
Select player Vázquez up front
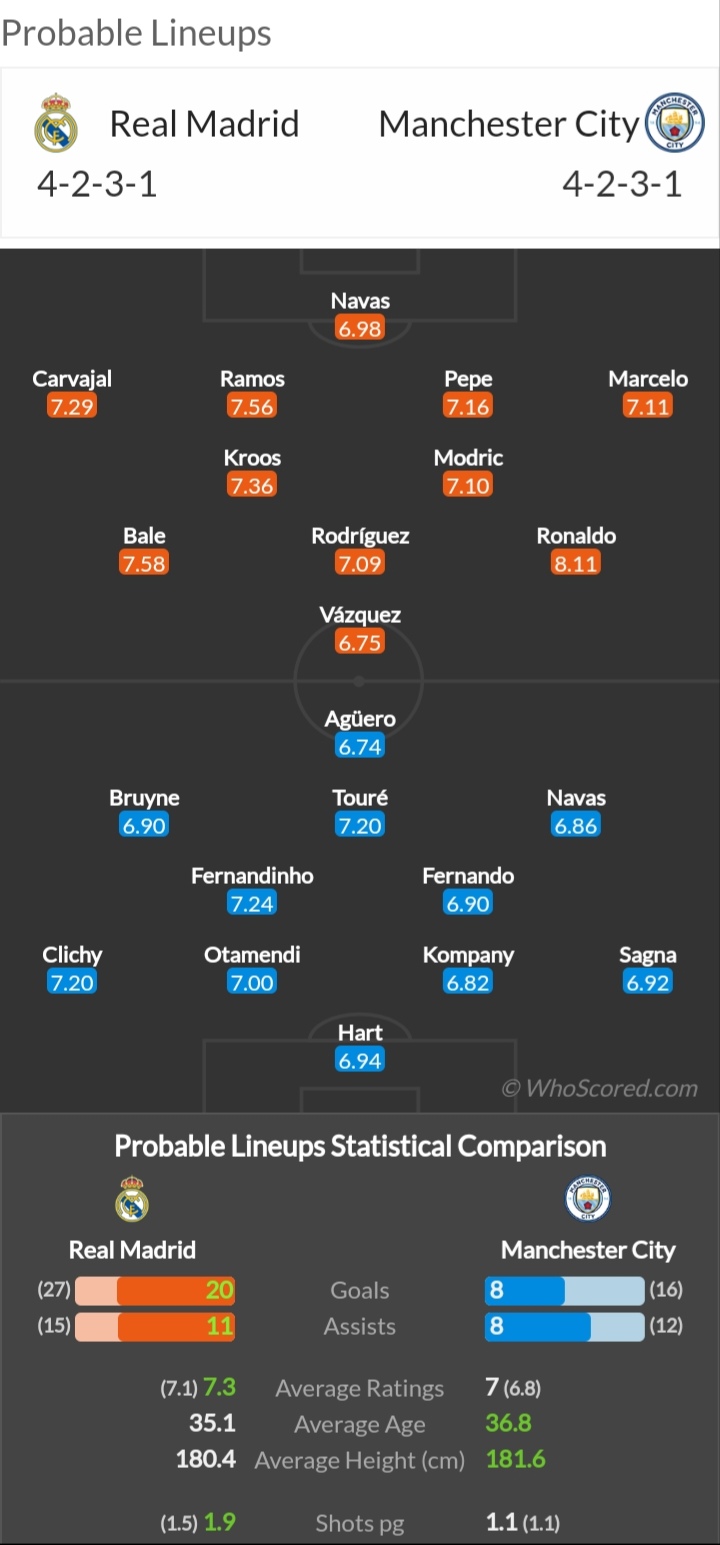click(360, 614)
